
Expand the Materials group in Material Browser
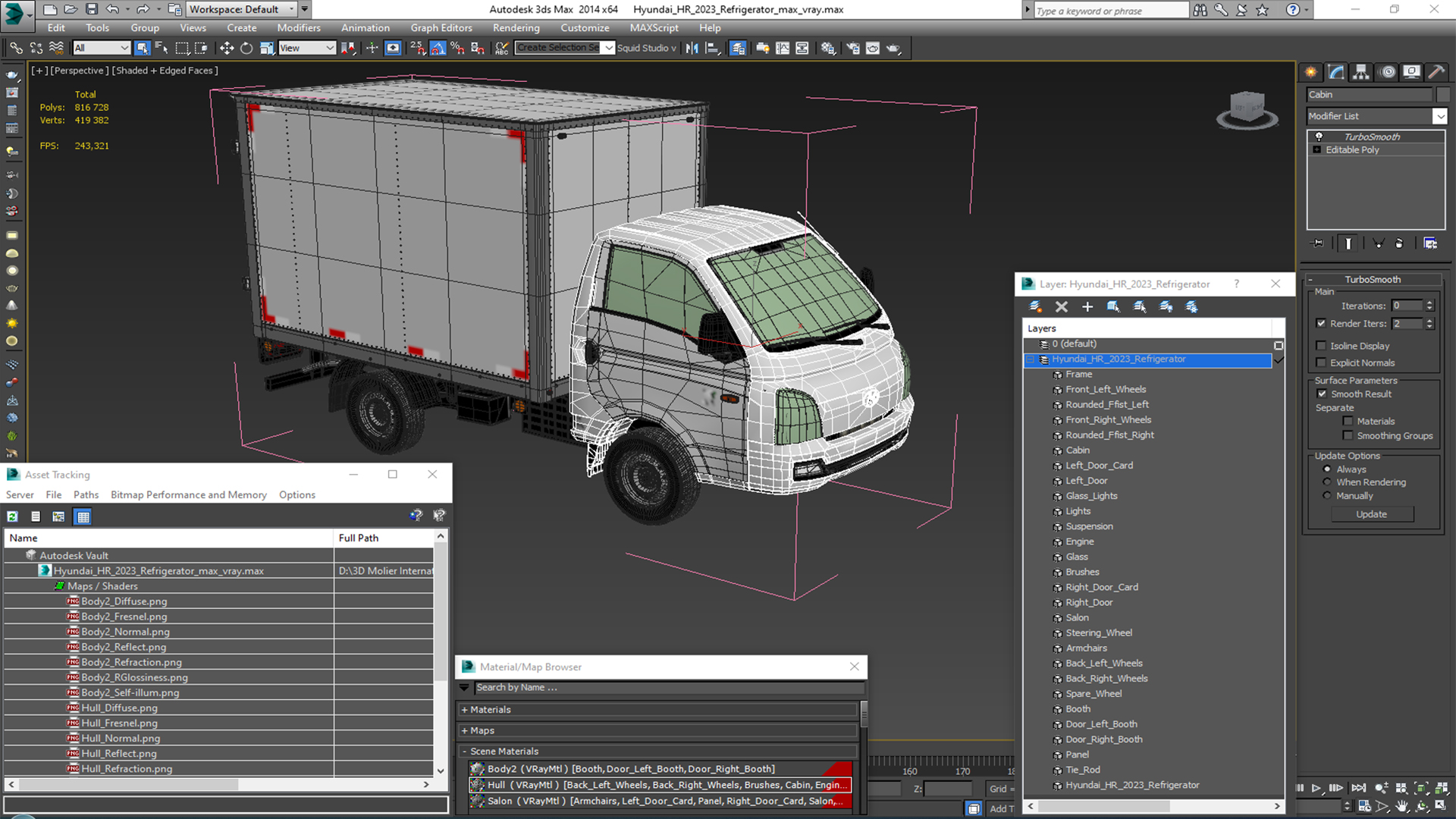[464, 710]
